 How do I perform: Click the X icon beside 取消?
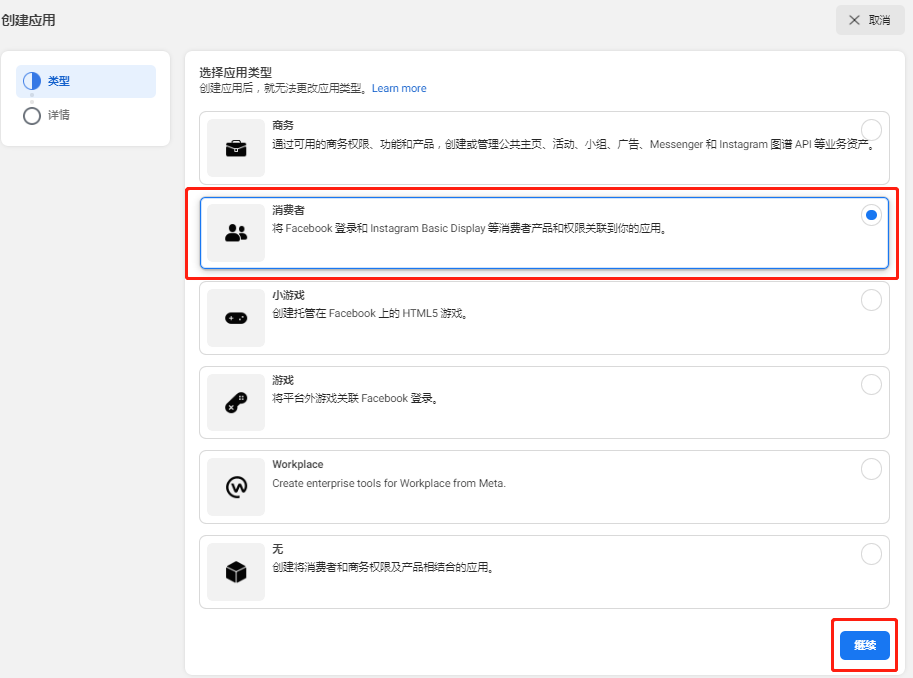click(x=854, y=20)
